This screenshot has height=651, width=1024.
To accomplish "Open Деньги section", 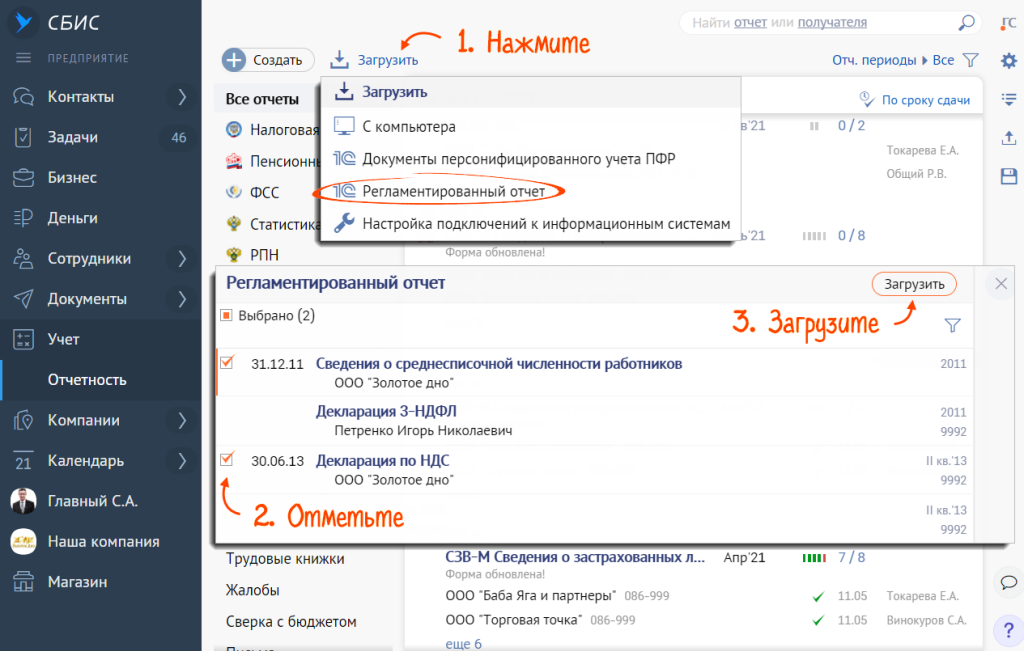I will pos(72,218).
